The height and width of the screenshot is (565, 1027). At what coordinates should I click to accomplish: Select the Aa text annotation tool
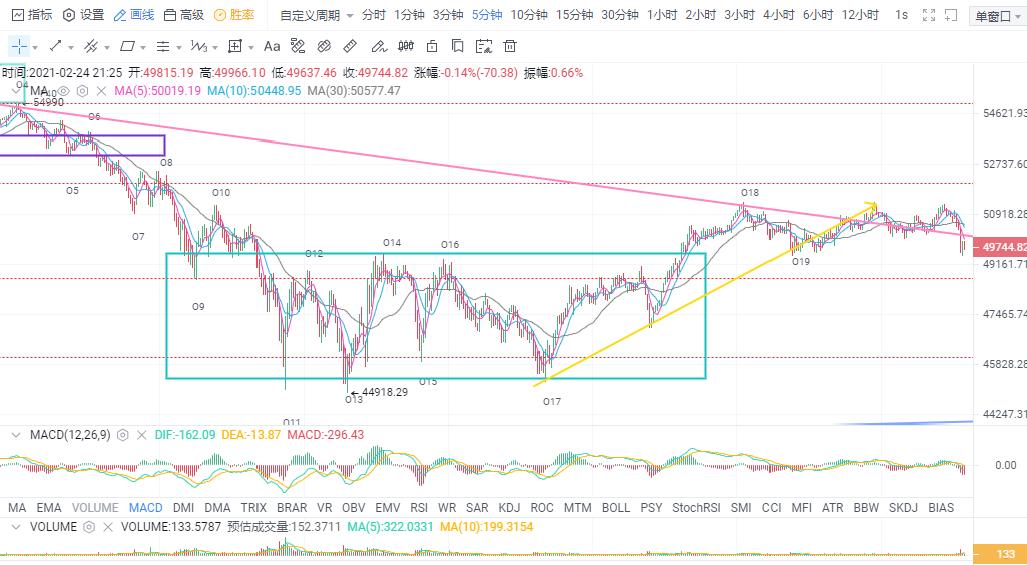[272, 46]
